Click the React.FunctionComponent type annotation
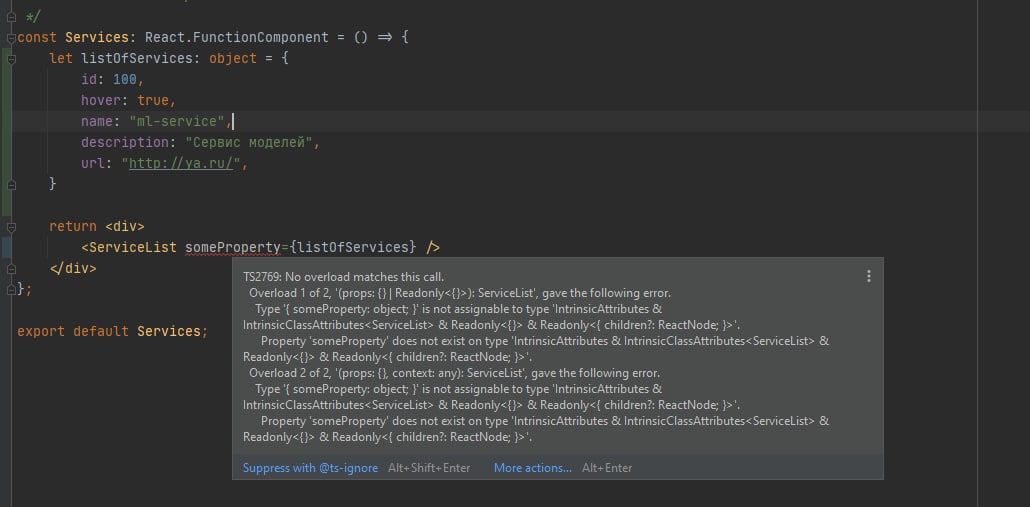This screenshot has height=507, width=1030. [236, 37]
